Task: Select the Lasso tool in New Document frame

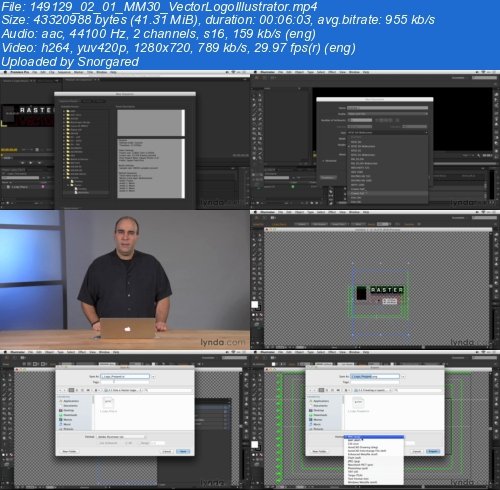Action: 259,100
